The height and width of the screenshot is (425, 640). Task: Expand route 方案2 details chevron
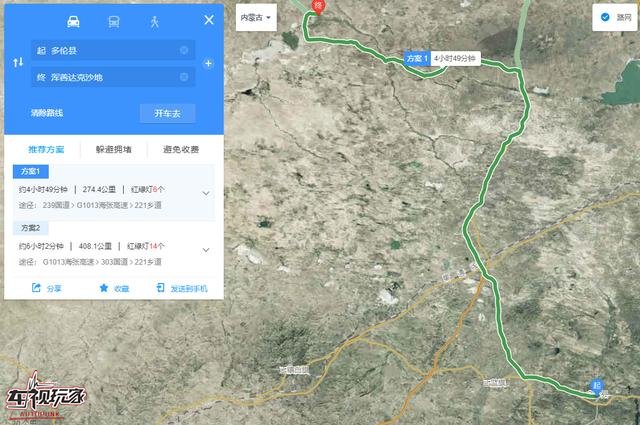(x=206, y=249)
